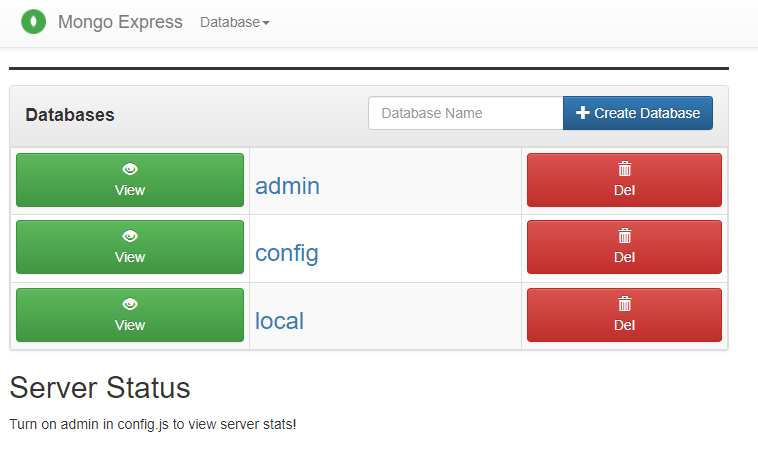Expand the Database dropdown menu
The height and width of the screenshot is (463, 758).
coord(234,22)
